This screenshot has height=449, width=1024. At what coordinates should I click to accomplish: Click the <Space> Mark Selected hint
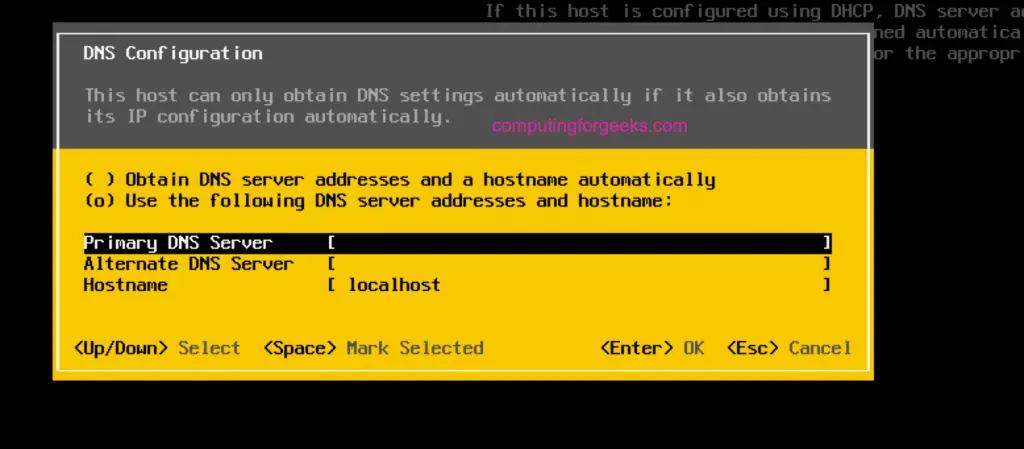[373, 348]
